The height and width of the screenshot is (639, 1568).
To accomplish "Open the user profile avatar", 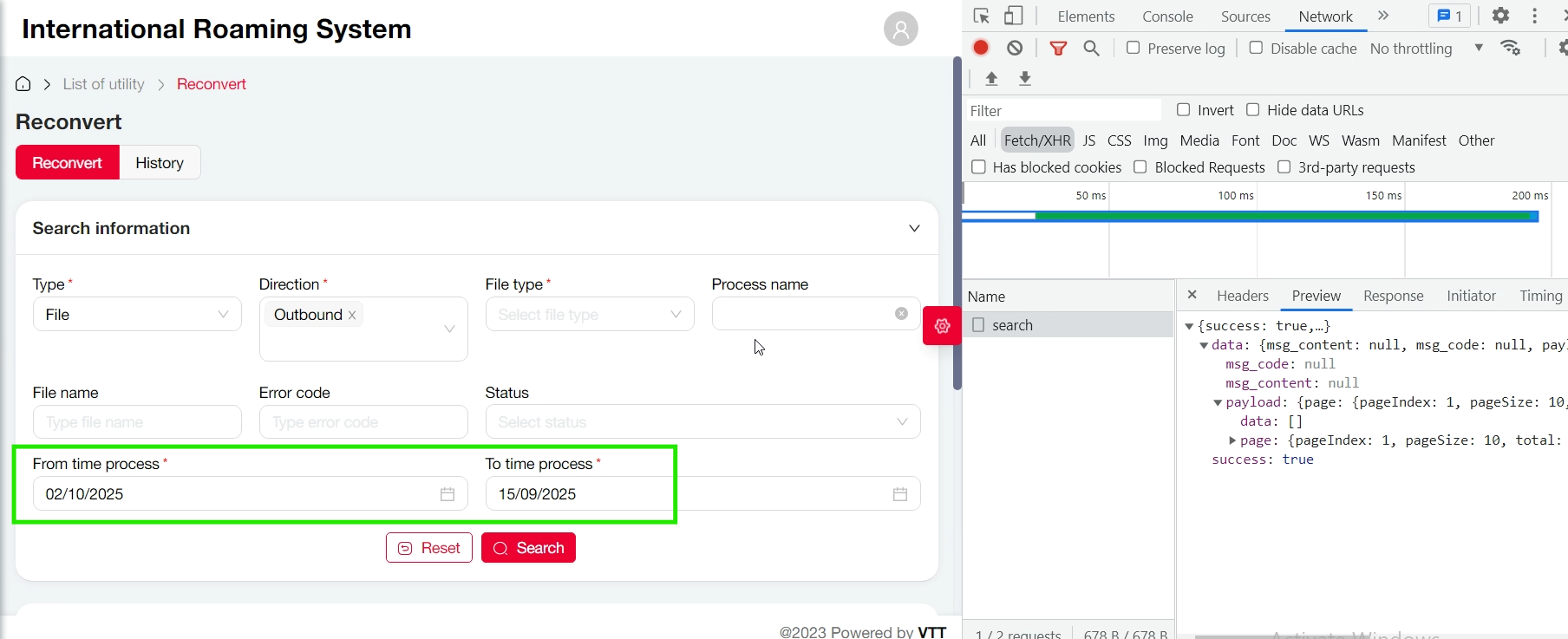I will click(x=900, y=29).
